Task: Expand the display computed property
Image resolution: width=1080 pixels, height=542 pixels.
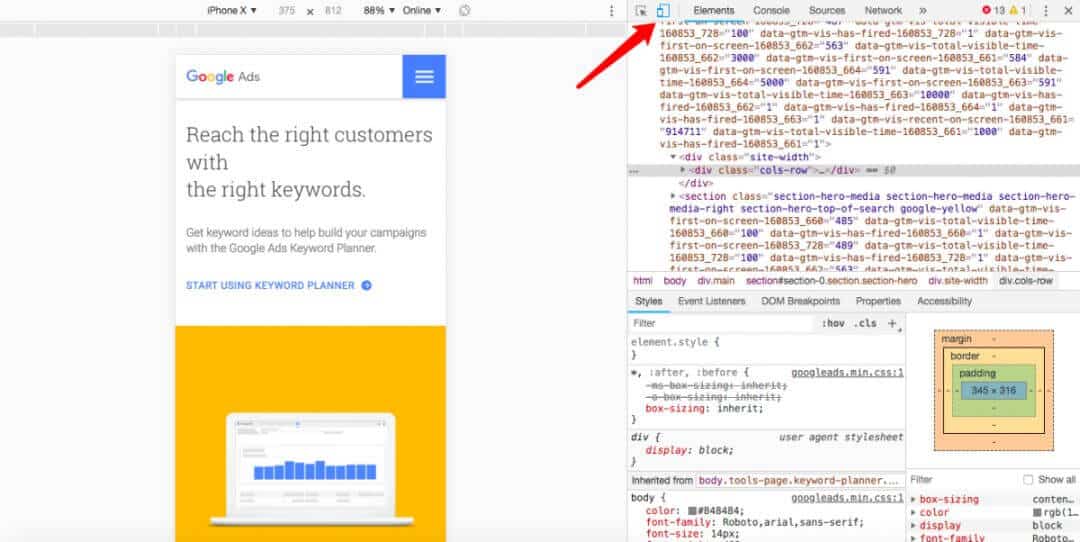Action: click(914, 525)
